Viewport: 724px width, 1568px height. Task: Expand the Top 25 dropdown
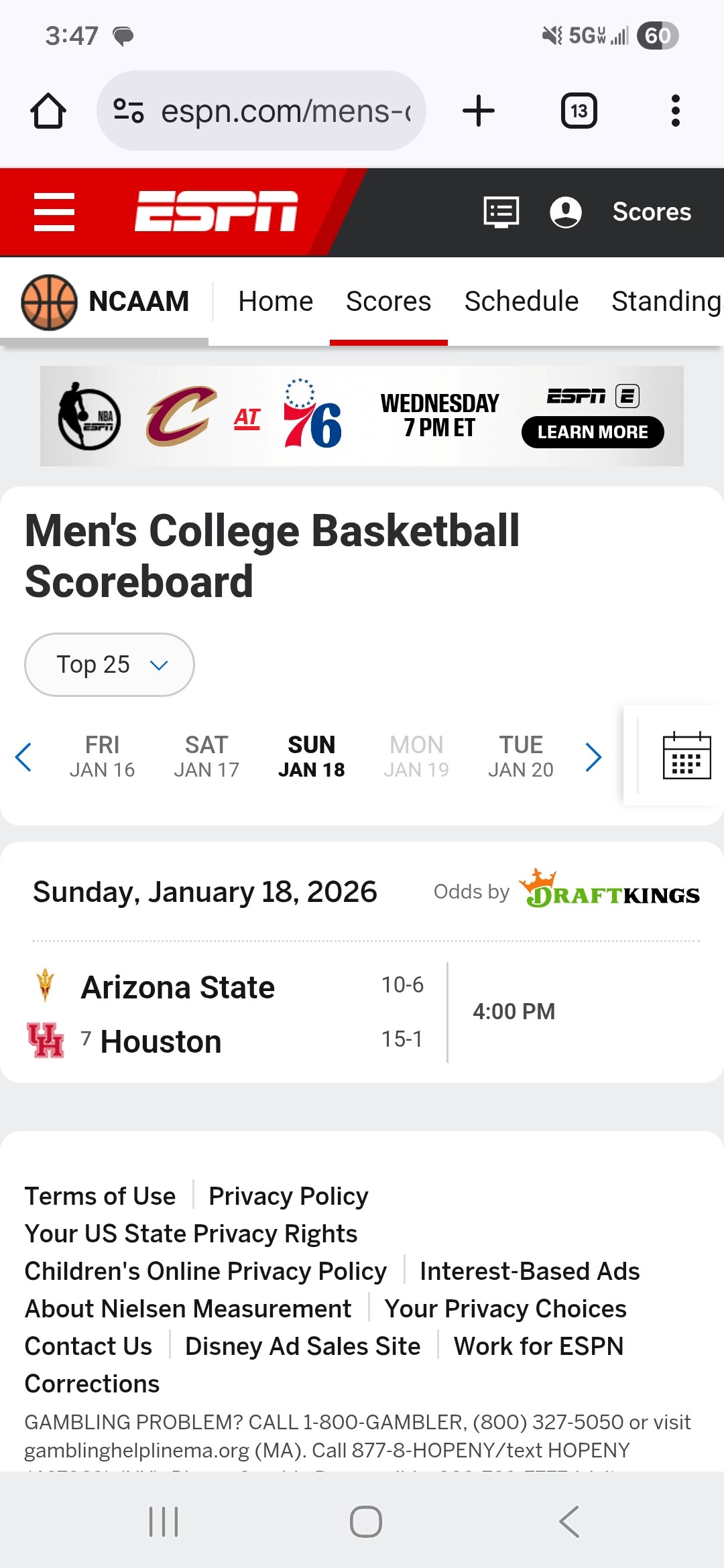pos(109,665)
